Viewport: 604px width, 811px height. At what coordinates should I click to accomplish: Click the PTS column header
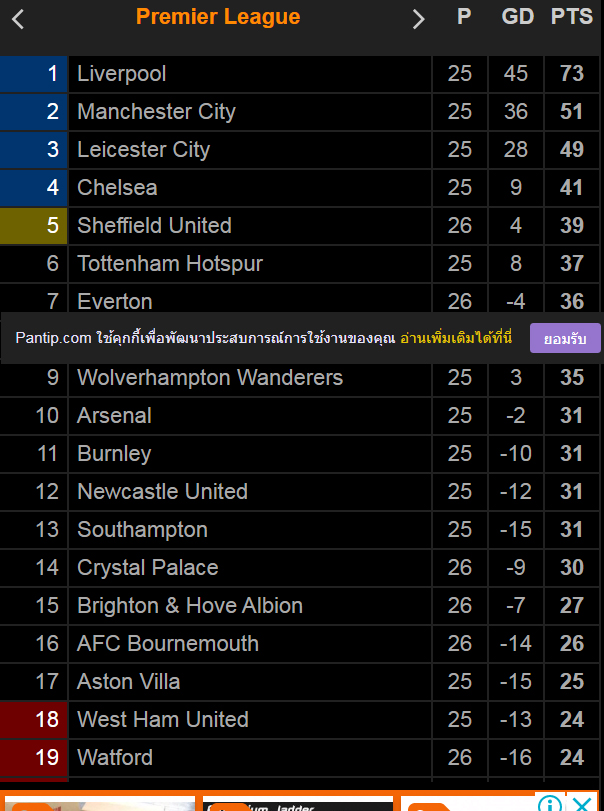click(572, 18)
